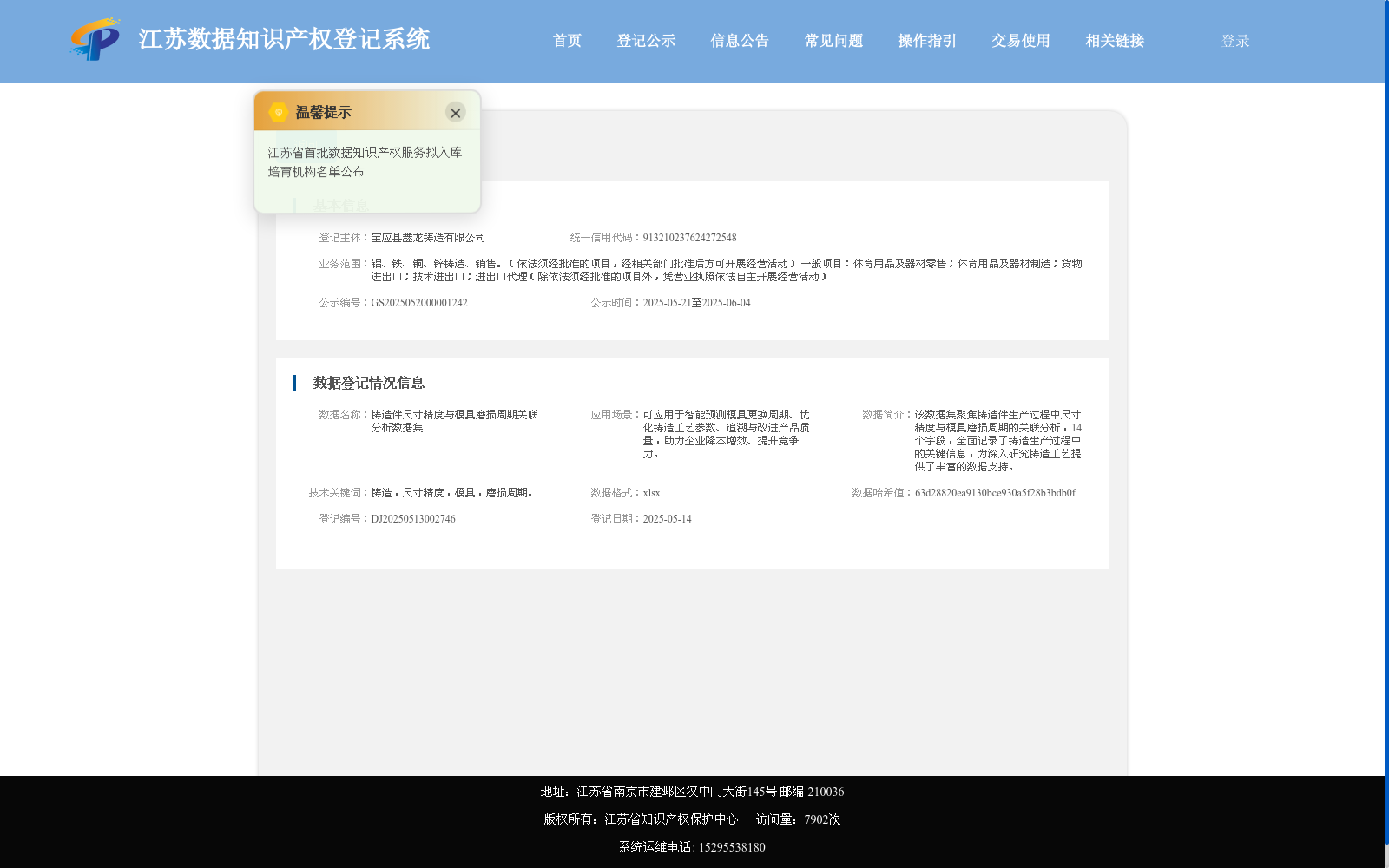This screenshot has height=868, width=1389.
Task: Click the 登录 login link
Action: 1235,41
